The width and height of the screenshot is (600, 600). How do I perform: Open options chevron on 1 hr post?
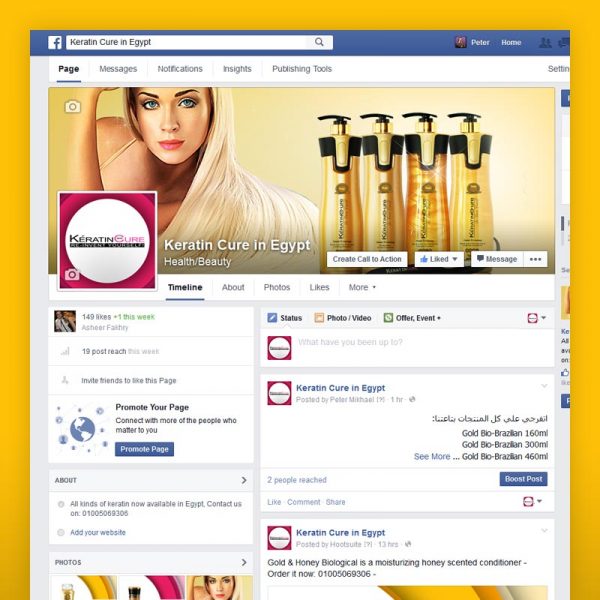tap(544, 386)
